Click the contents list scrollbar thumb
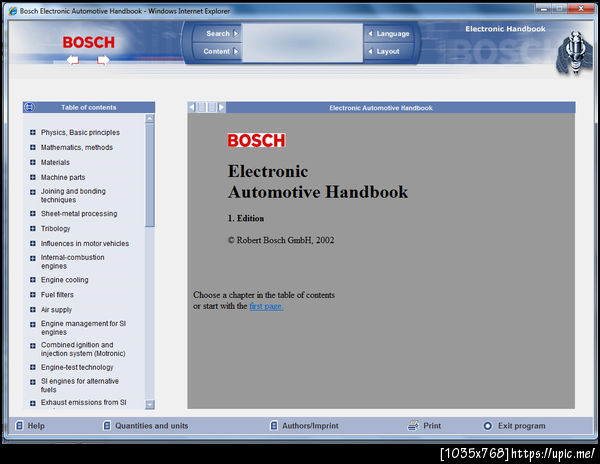Viewport: 600px width, 464px height. coord(150,175)
